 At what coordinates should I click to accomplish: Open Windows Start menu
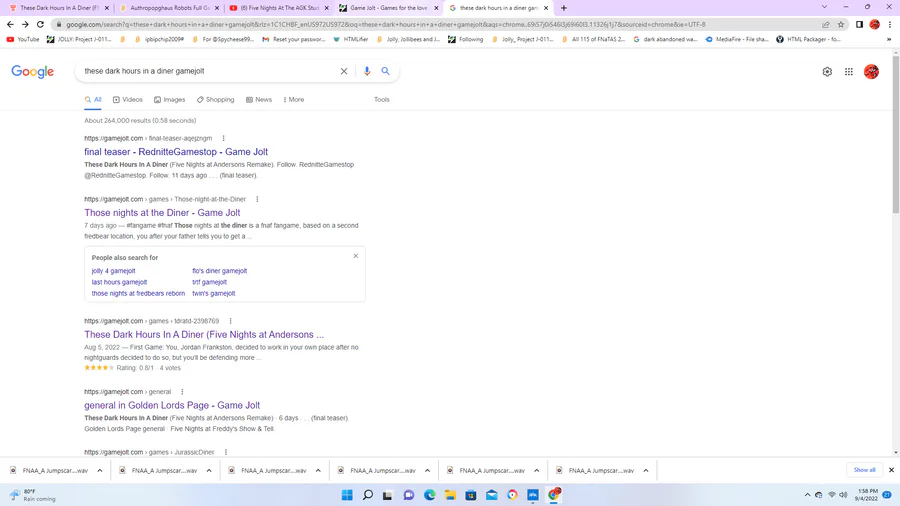coord(347,495)
